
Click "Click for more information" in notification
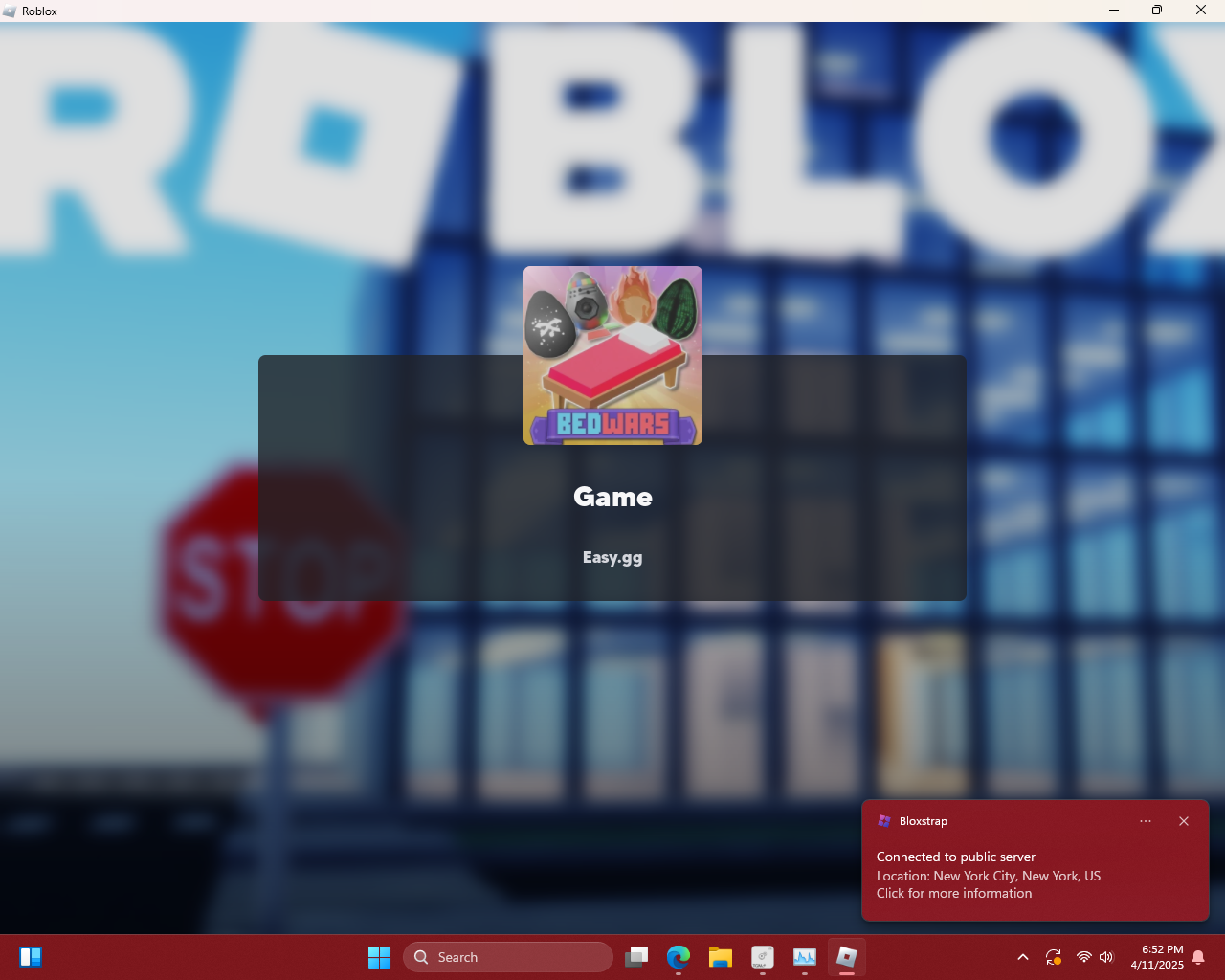click(x=954, y=893)
